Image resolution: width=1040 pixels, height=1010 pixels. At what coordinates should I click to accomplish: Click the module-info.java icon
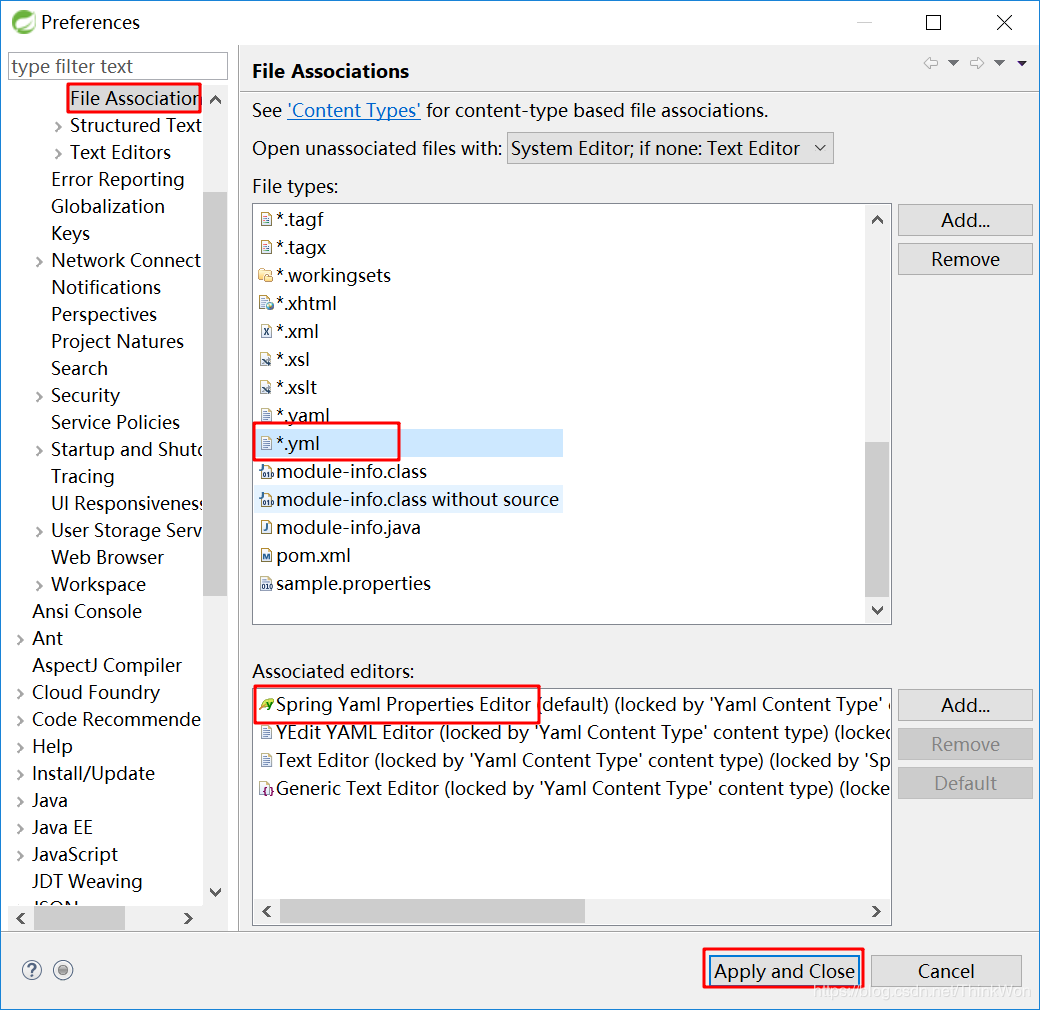(266, 527)
